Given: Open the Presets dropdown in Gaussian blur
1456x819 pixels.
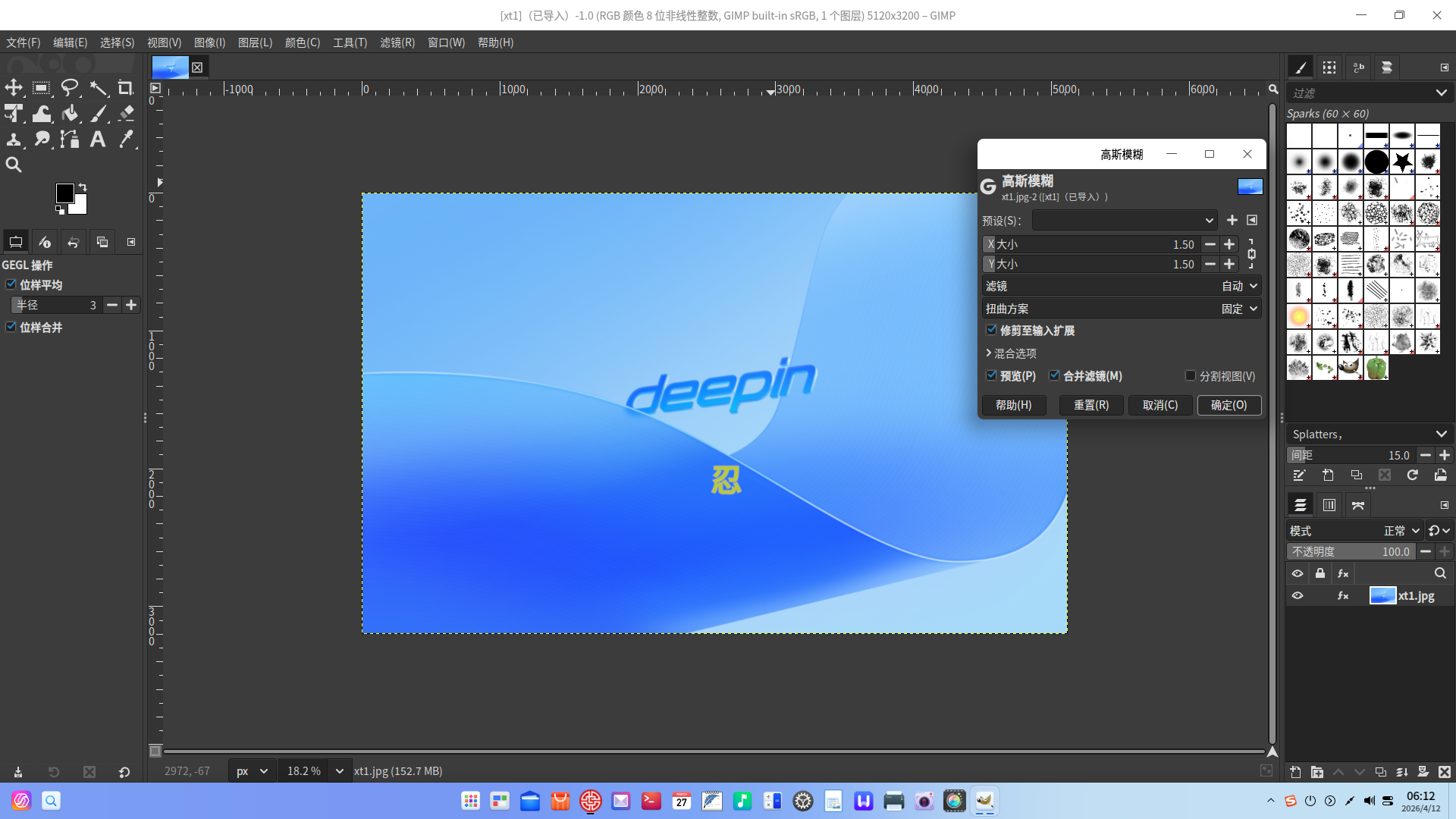Looking at the screenshot, I should [1125, 220].
